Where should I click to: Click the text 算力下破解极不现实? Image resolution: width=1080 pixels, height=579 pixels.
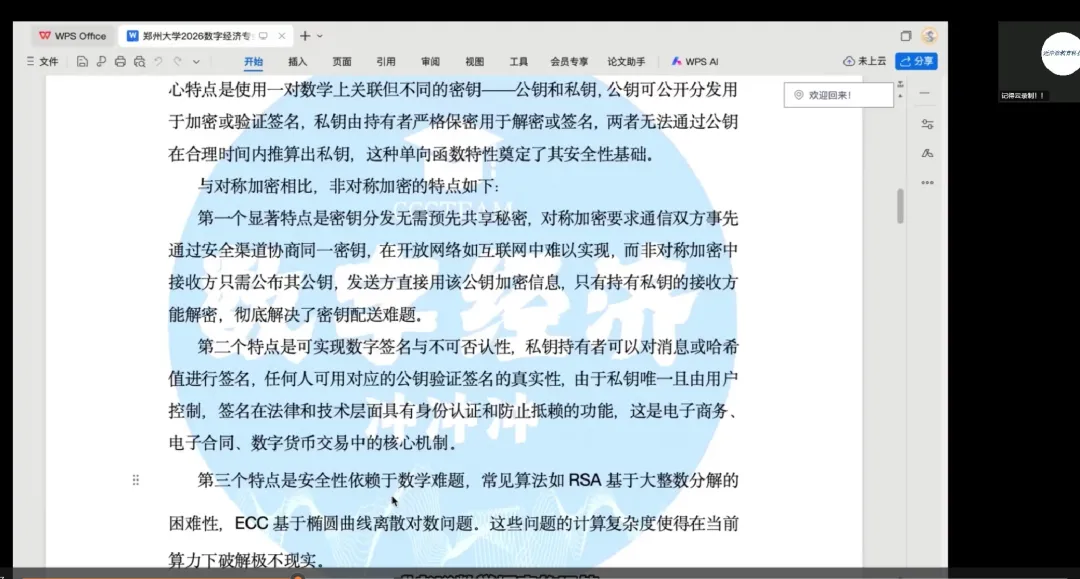pyautogui.click(x=242, y=560)
